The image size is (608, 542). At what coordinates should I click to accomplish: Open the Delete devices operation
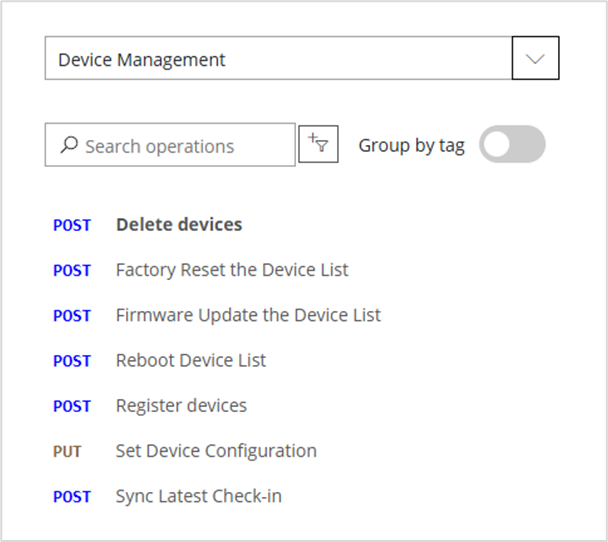tap(179, 225)
